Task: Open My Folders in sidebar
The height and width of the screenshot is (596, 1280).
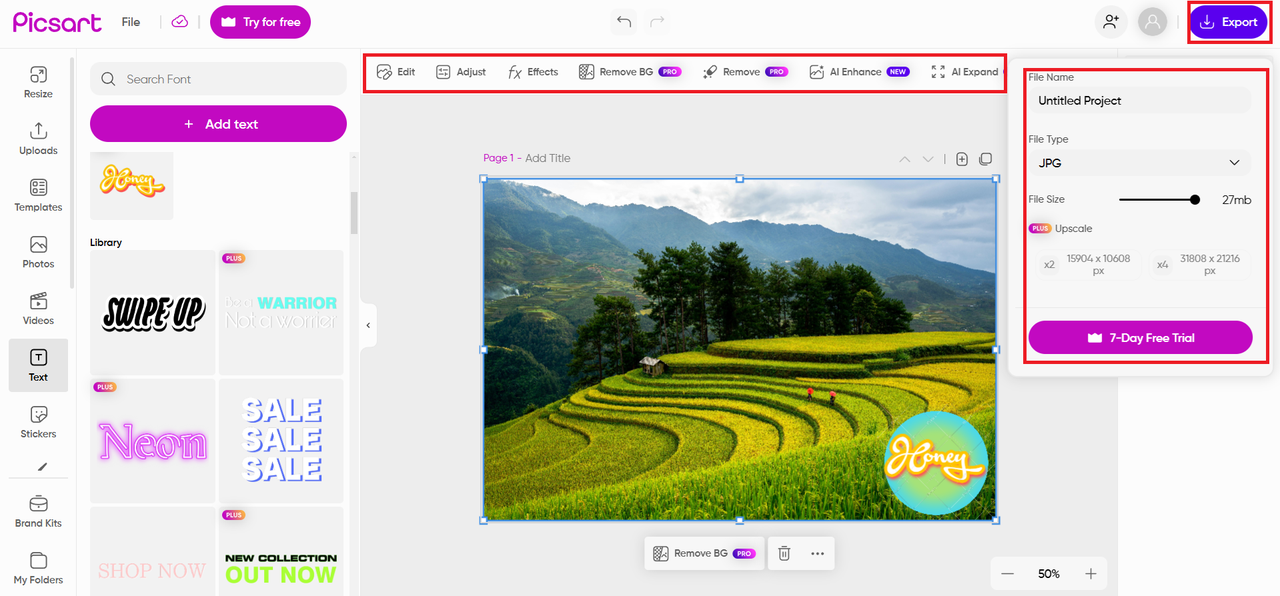Action: [38, 568]
